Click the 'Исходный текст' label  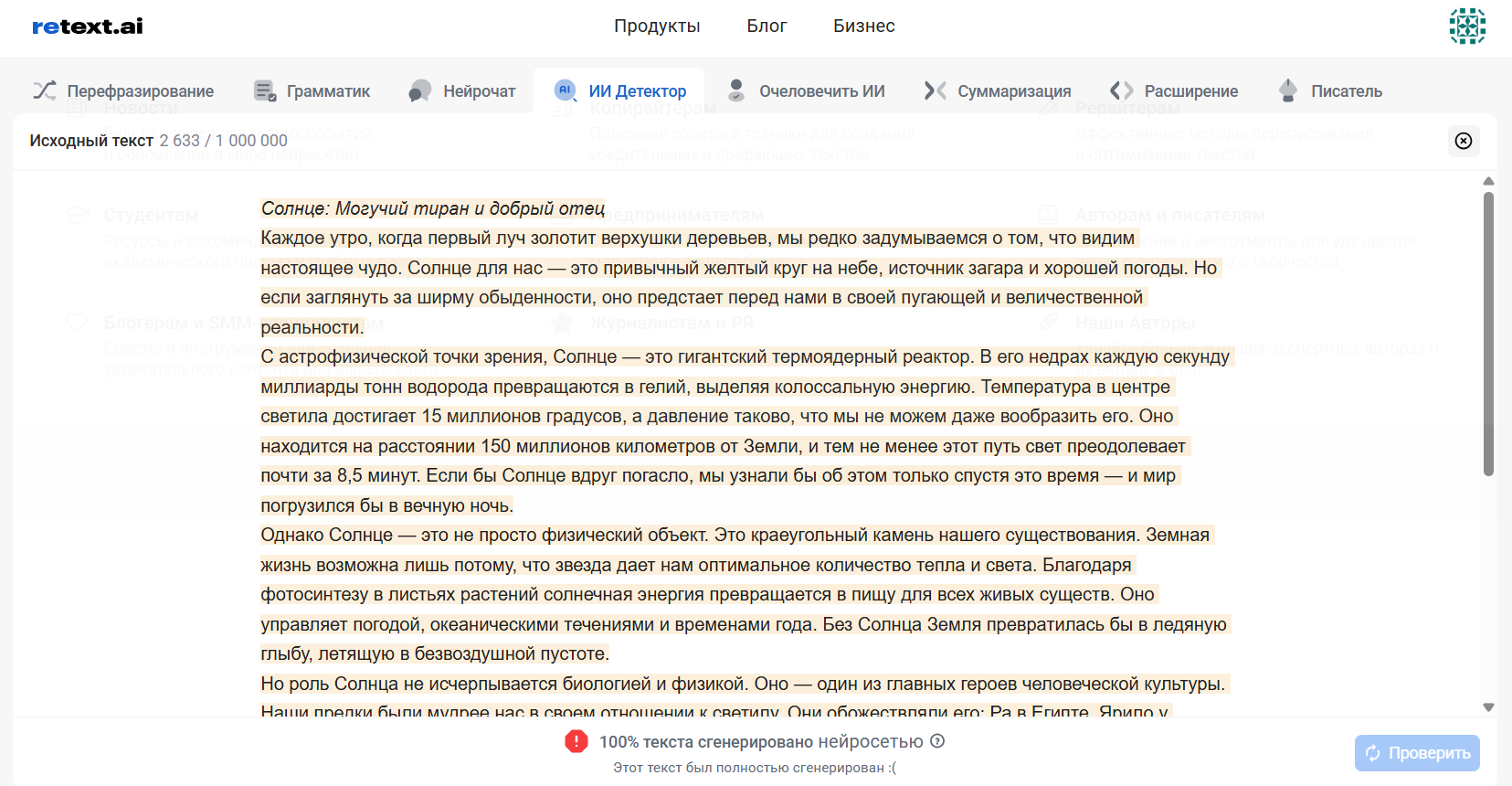pos(91,141)
